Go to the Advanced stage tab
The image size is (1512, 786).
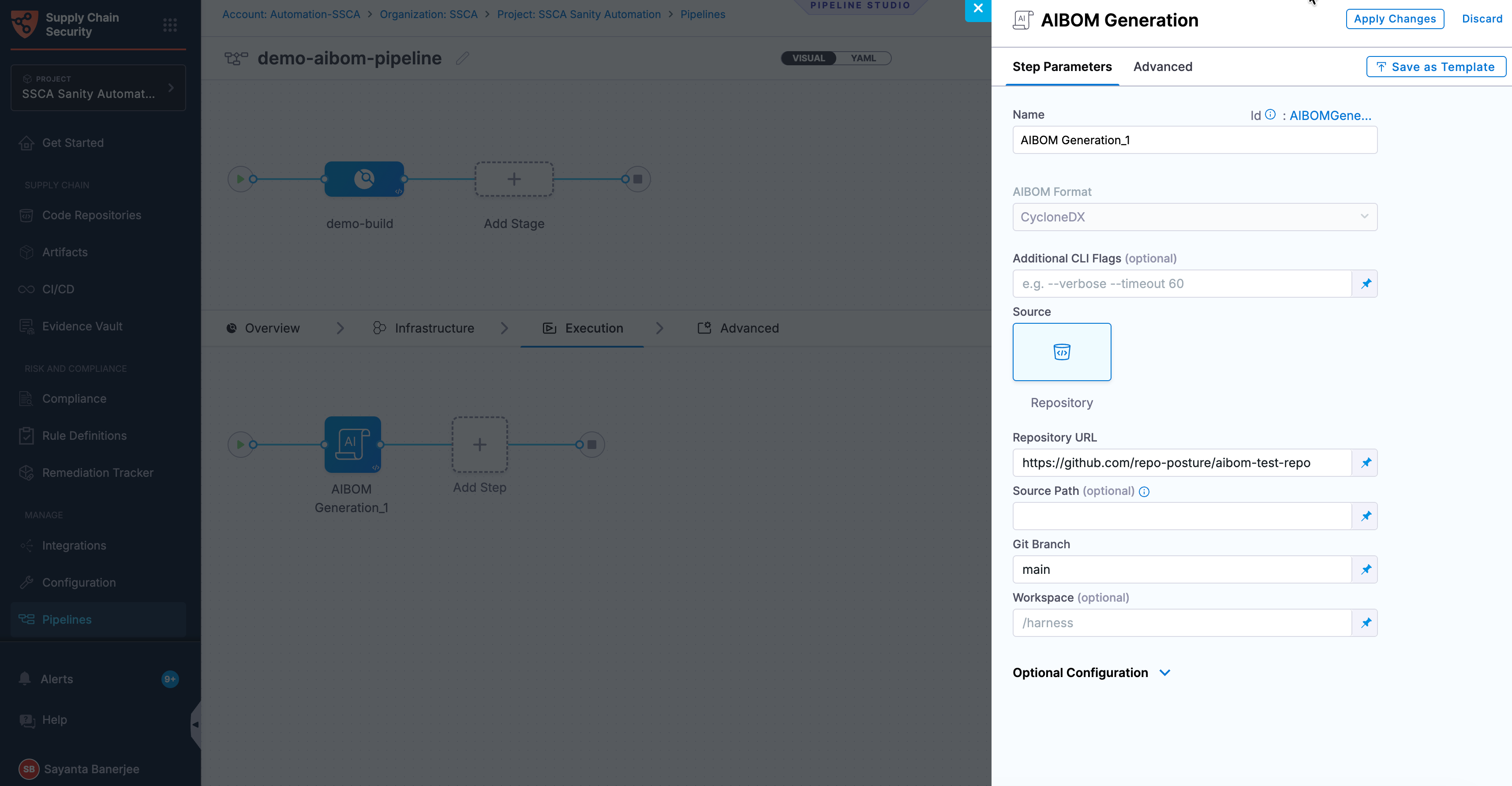point(738,328)
